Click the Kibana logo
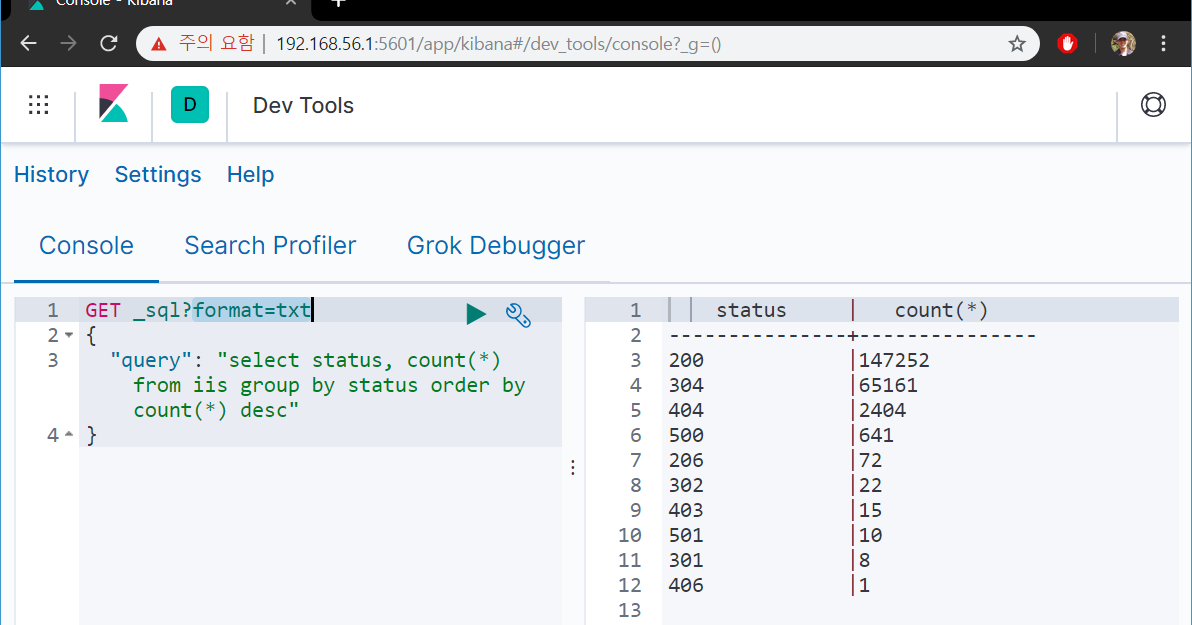 (x=113, y=104)
